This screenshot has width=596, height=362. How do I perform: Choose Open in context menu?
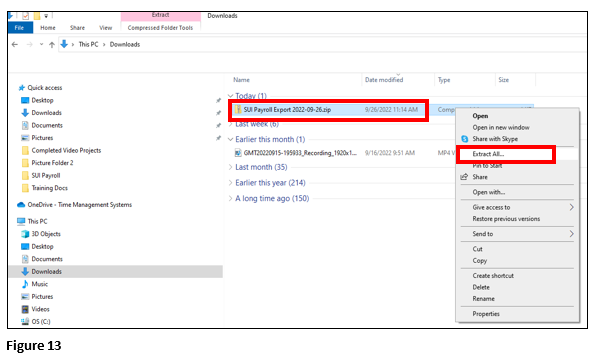480,116
